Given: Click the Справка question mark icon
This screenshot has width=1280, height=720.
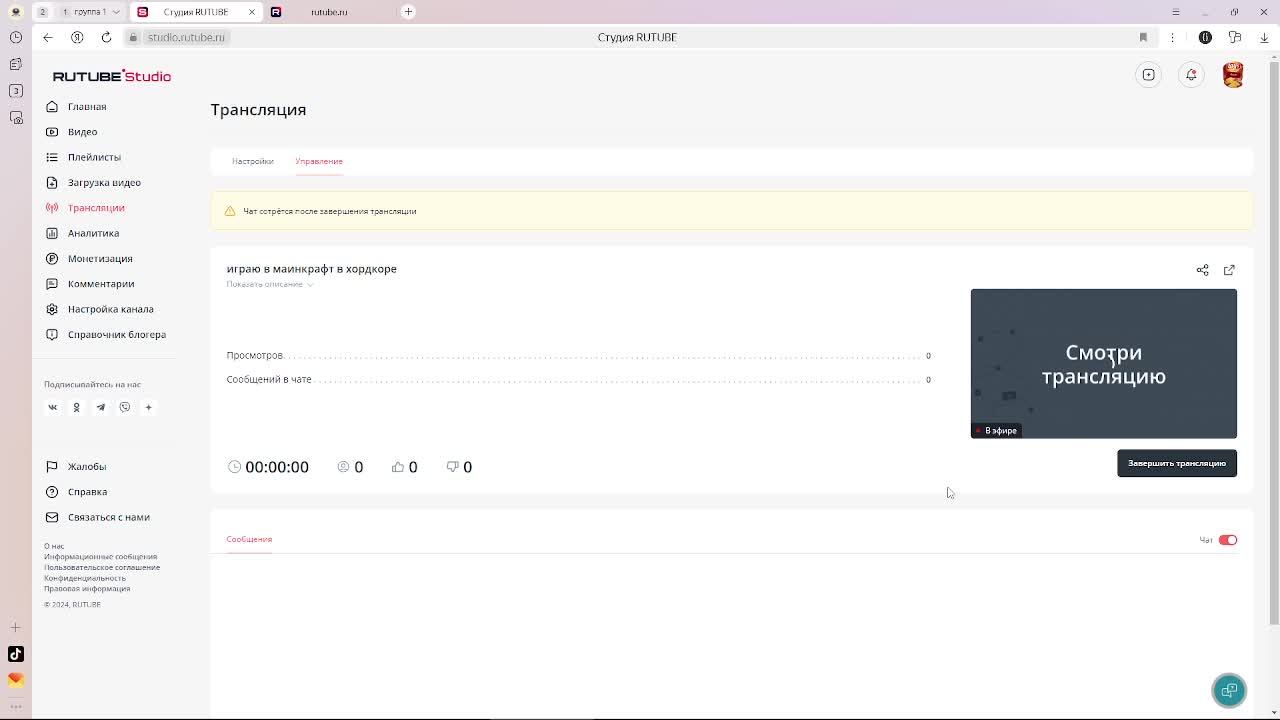Looking at the screenshot, I should (52, 492).
